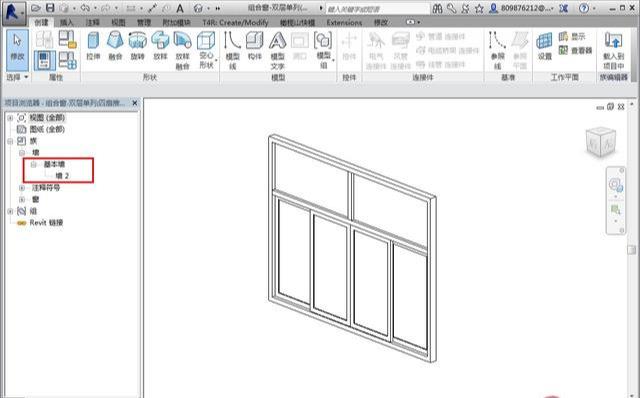Select the 墙 2 tree item
The height and width of the screenshot is (398, 640).
[62, 176]
